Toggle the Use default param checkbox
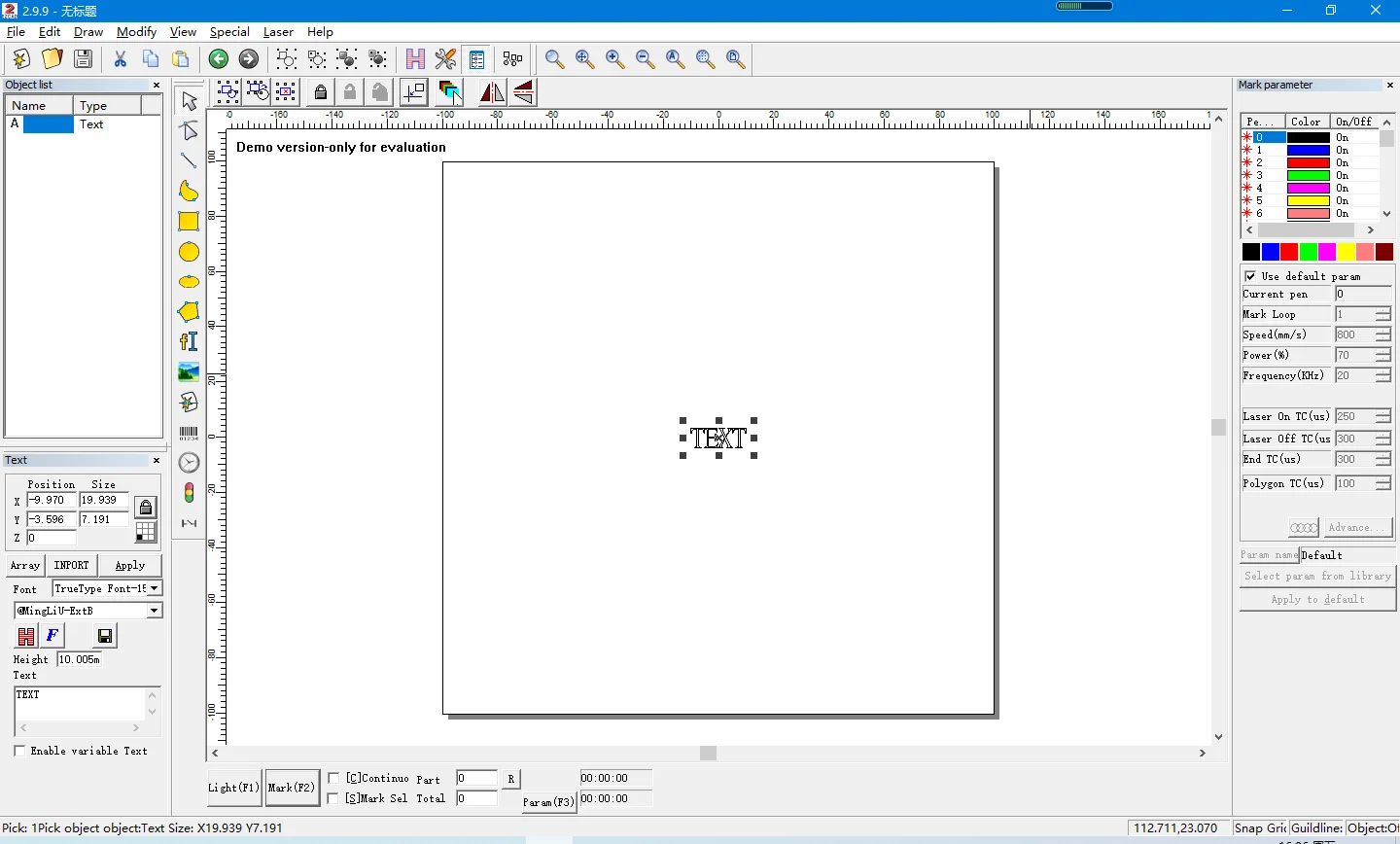This screenshot has height=844, width=1400. [1250, 276]
